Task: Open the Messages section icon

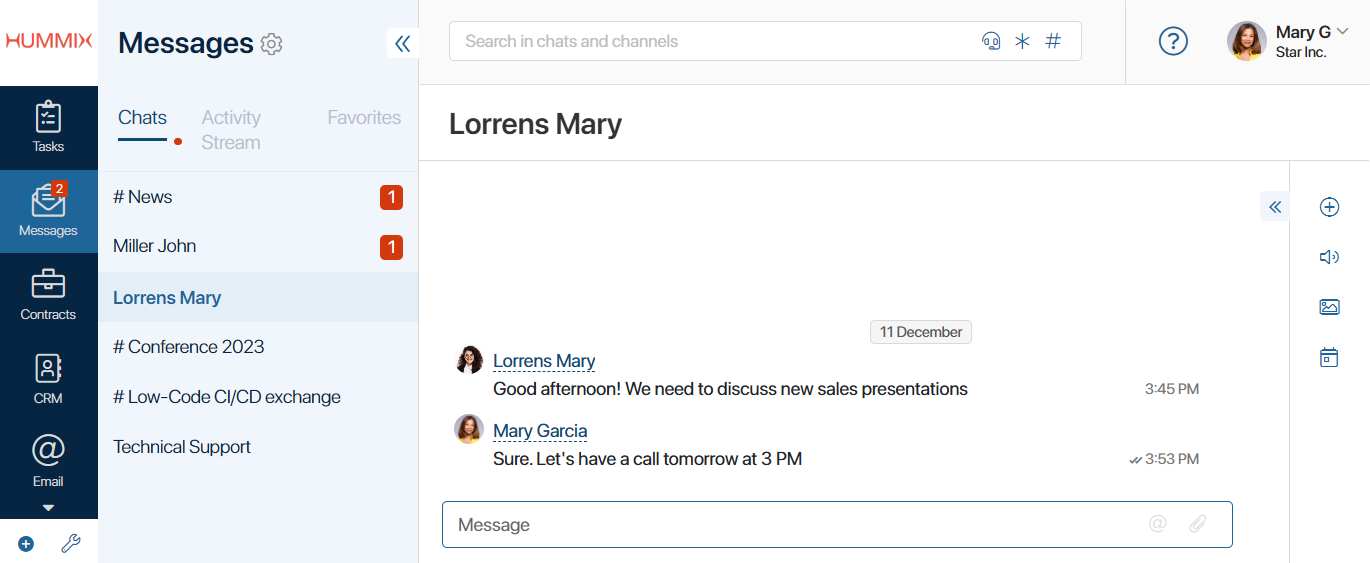Action: click(48, 211)
